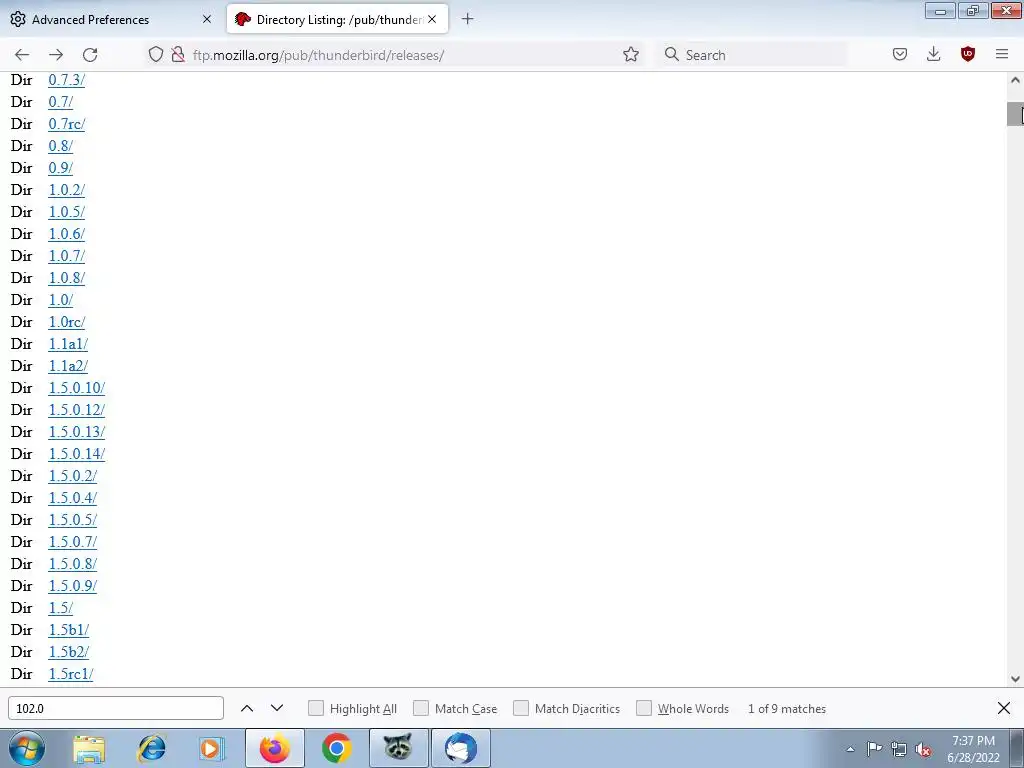Screen dimensions: 1024x768
Task: Open raccoon icon app in taskbar
Action: pyautogui.click(x=398, y=748)
